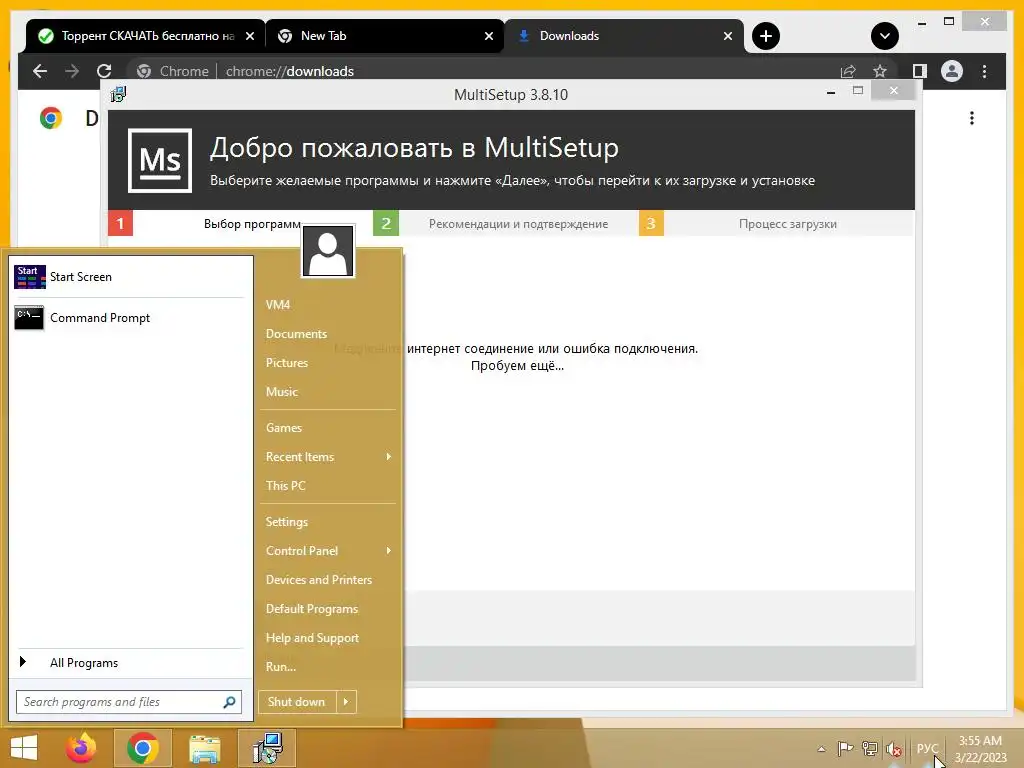Screen dimensions: 1024x768
Task: Select step 3 Процесс загрузки
Action: pos(776,224)
